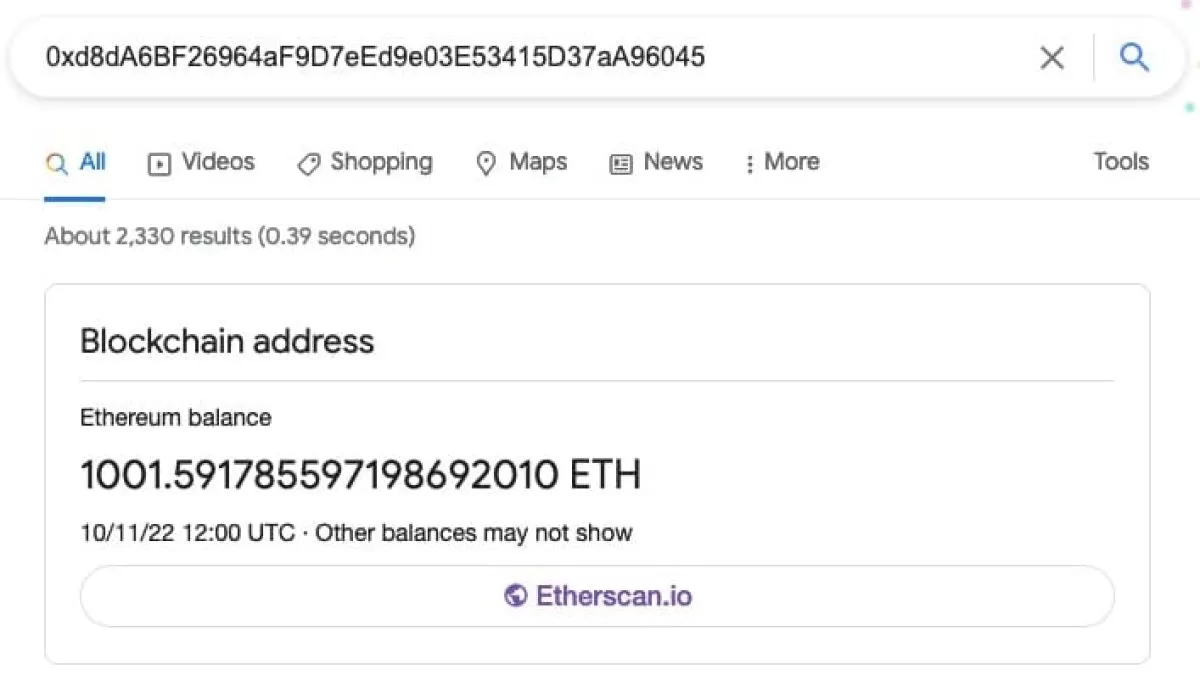
Task: Click the News newspaper icon
Action: point(621,164)
